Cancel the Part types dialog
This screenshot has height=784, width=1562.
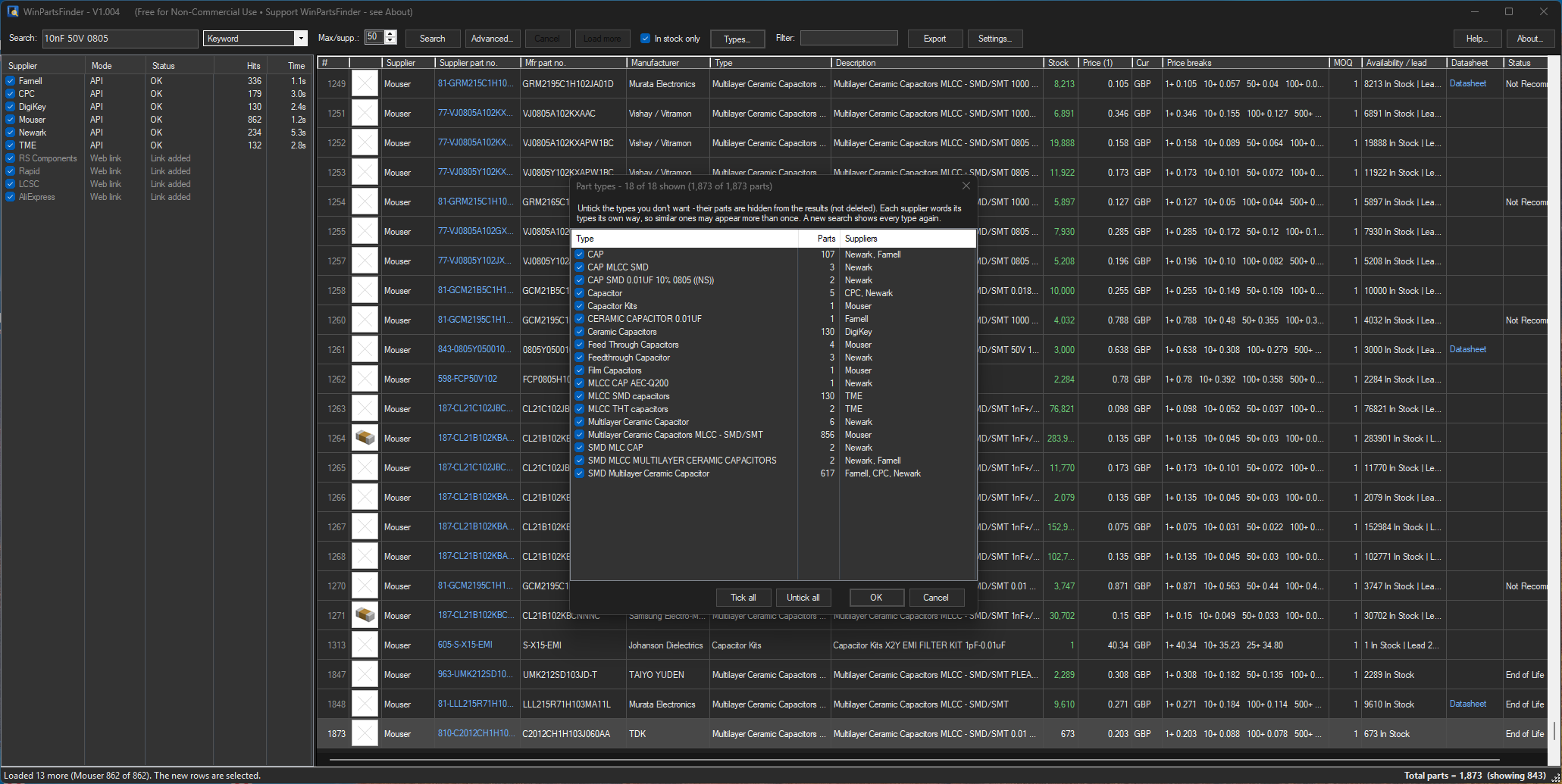[x=936, y=598]
